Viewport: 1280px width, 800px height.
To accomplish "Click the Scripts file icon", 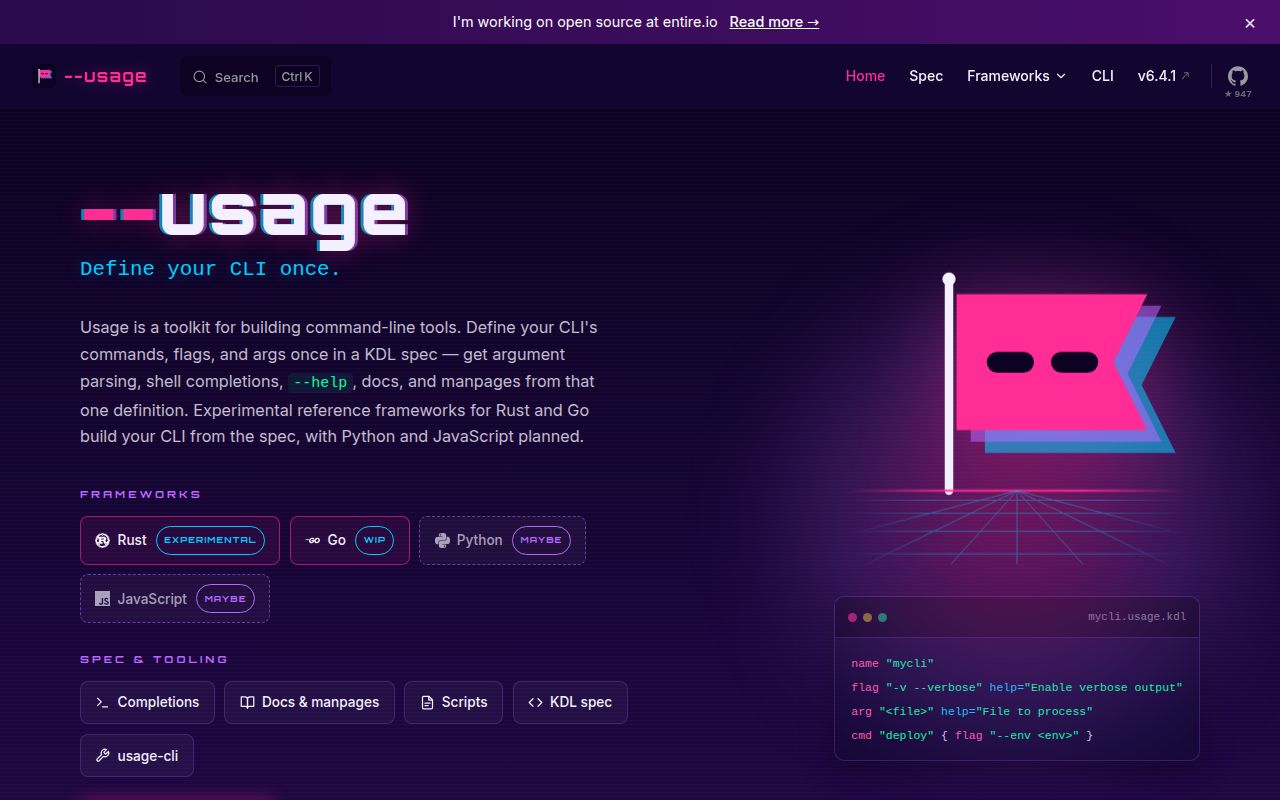I will (427, 702).
